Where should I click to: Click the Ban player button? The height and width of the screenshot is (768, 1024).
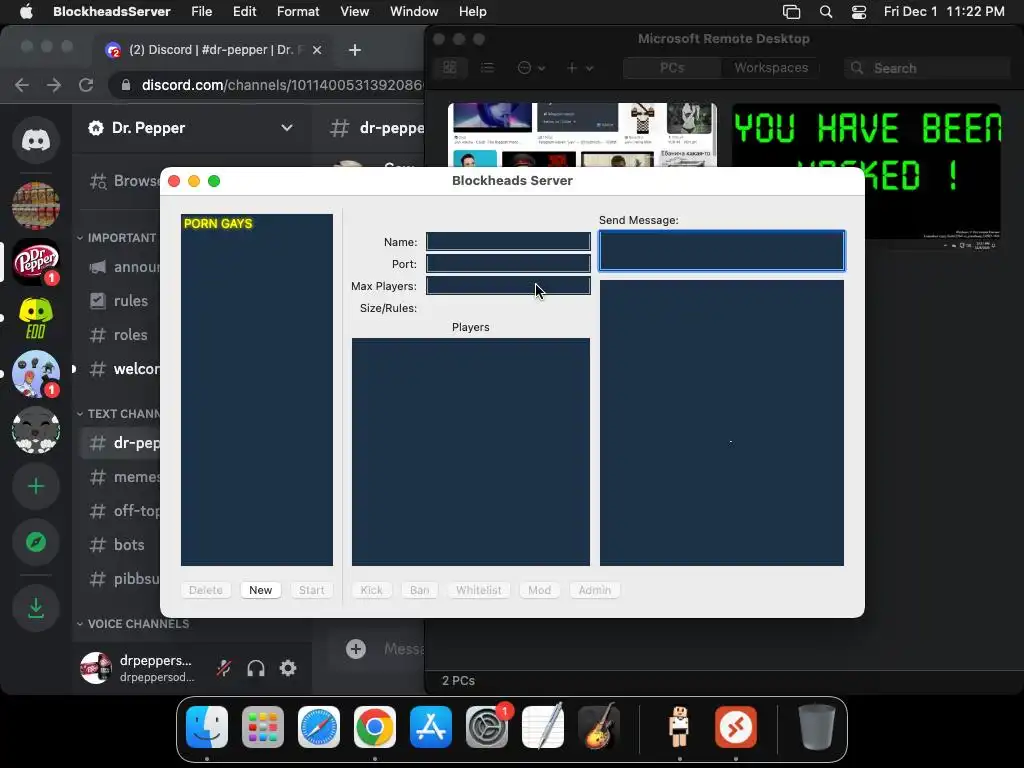point(419,590)
